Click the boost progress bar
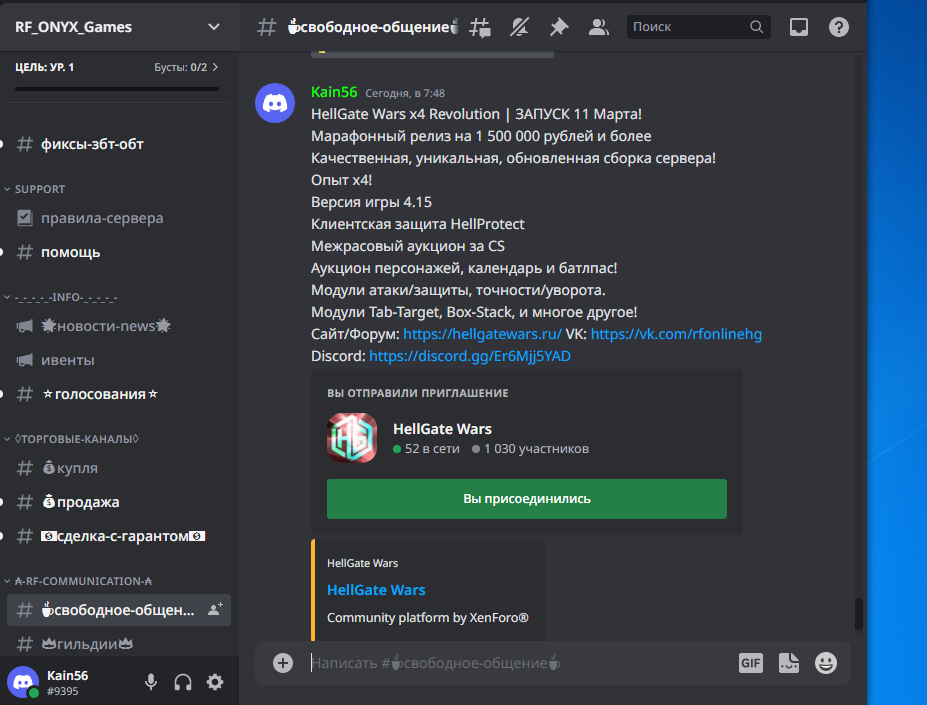The height and width of the screenshot is (705, 927). [117, 89]
